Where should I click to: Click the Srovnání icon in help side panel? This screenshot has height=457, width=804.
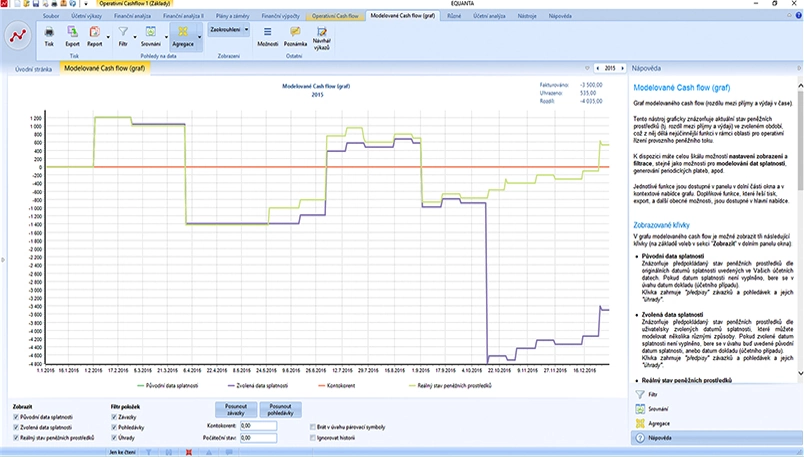(x=640, y=409)
